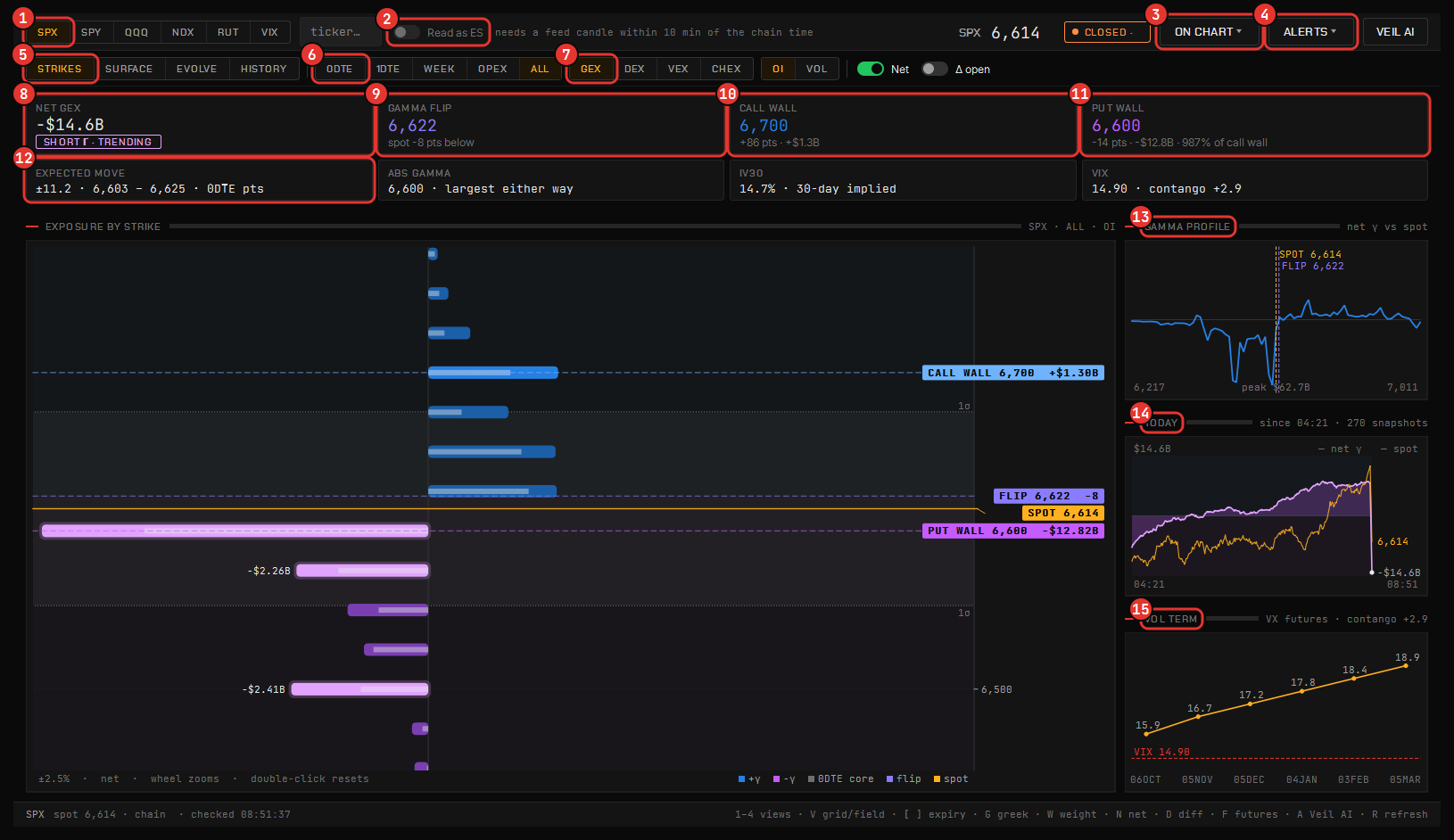Viewport: 1454px width, 840px height.
Task: Switch to the SURFACE view
Action: click(128, 69)
